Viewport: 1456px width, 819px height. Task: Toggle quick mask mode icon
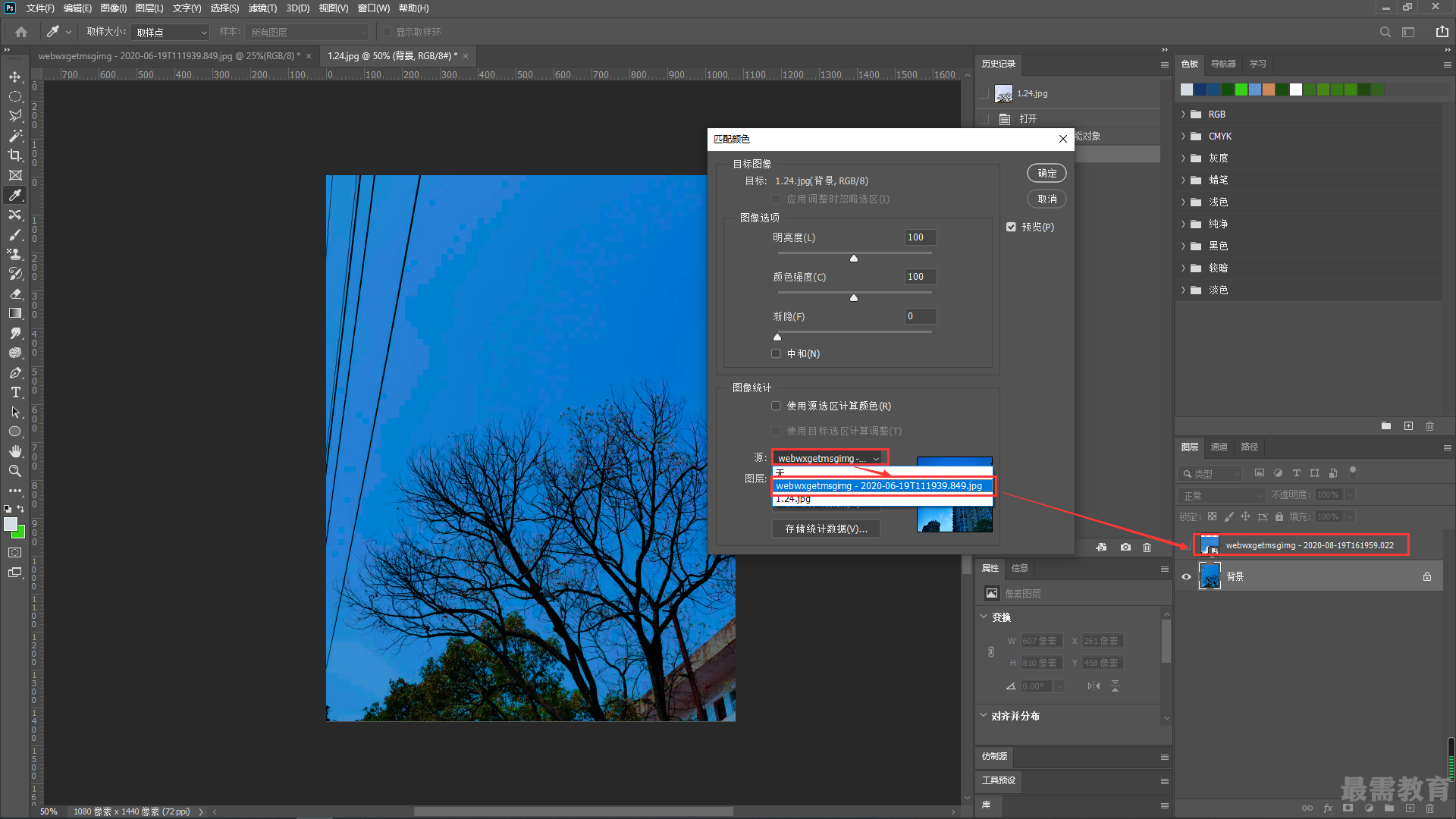(x=15, y=553)
